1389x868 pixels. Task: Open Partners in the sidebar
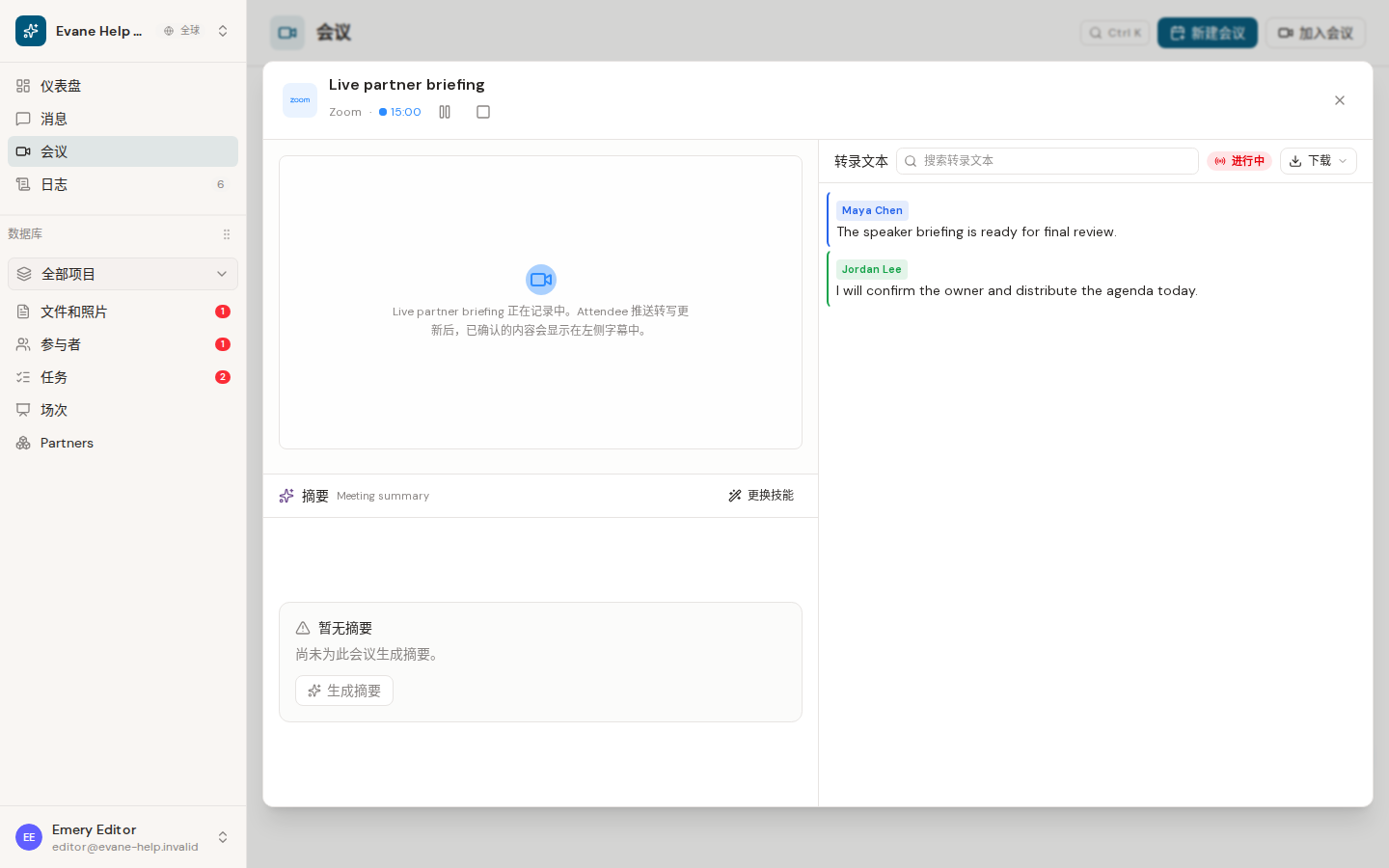(123, 443)
